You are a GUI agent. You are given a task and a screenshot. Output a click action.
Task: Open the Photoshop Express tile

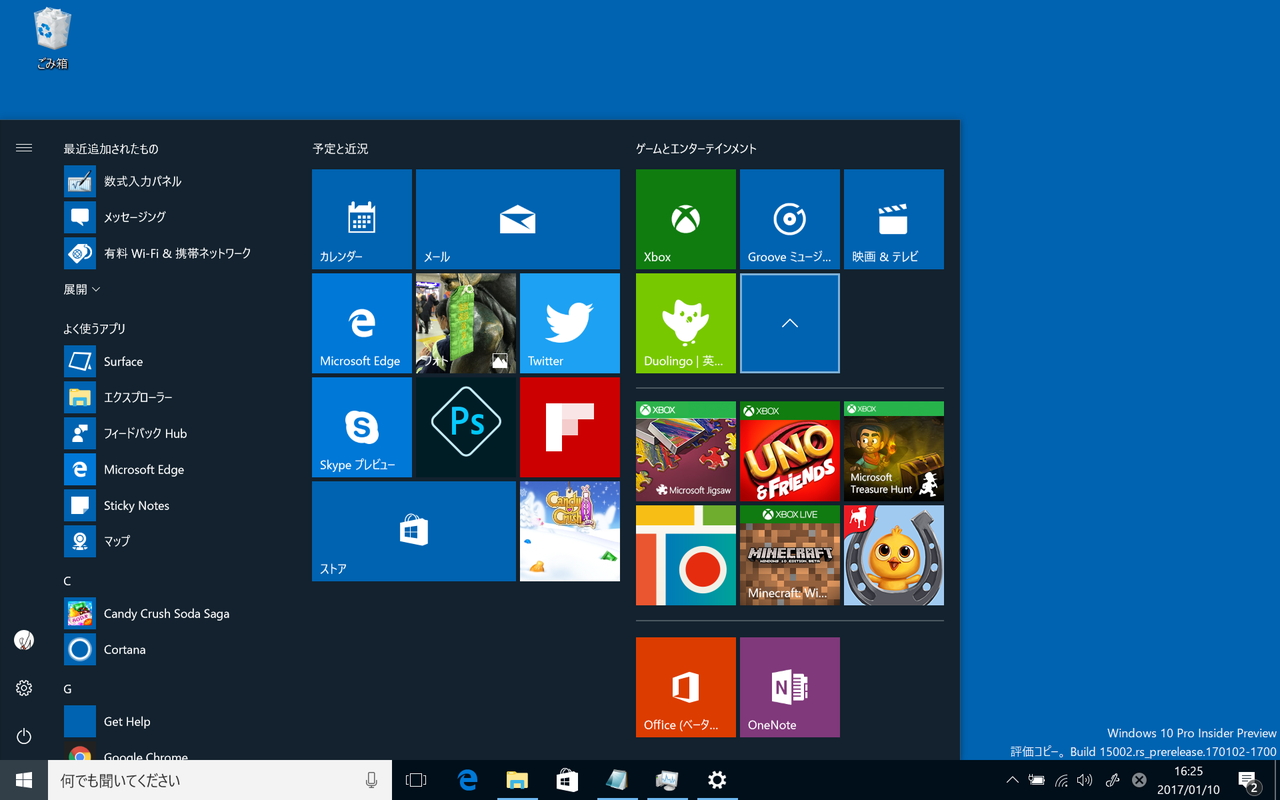[466, 427]
